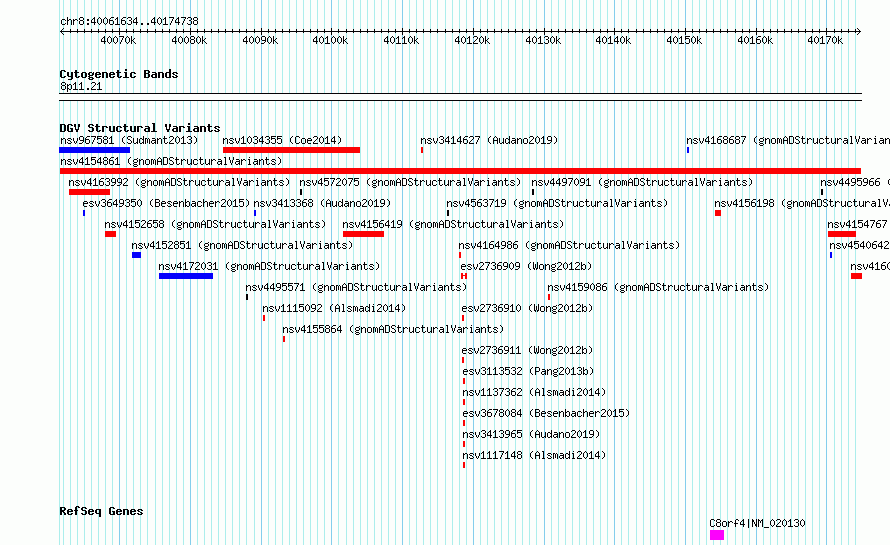Click nsv1117148 (Alsmadi2014) label
Screen dimensions: 890x545
pyautogui.click(x=534, y=455)
